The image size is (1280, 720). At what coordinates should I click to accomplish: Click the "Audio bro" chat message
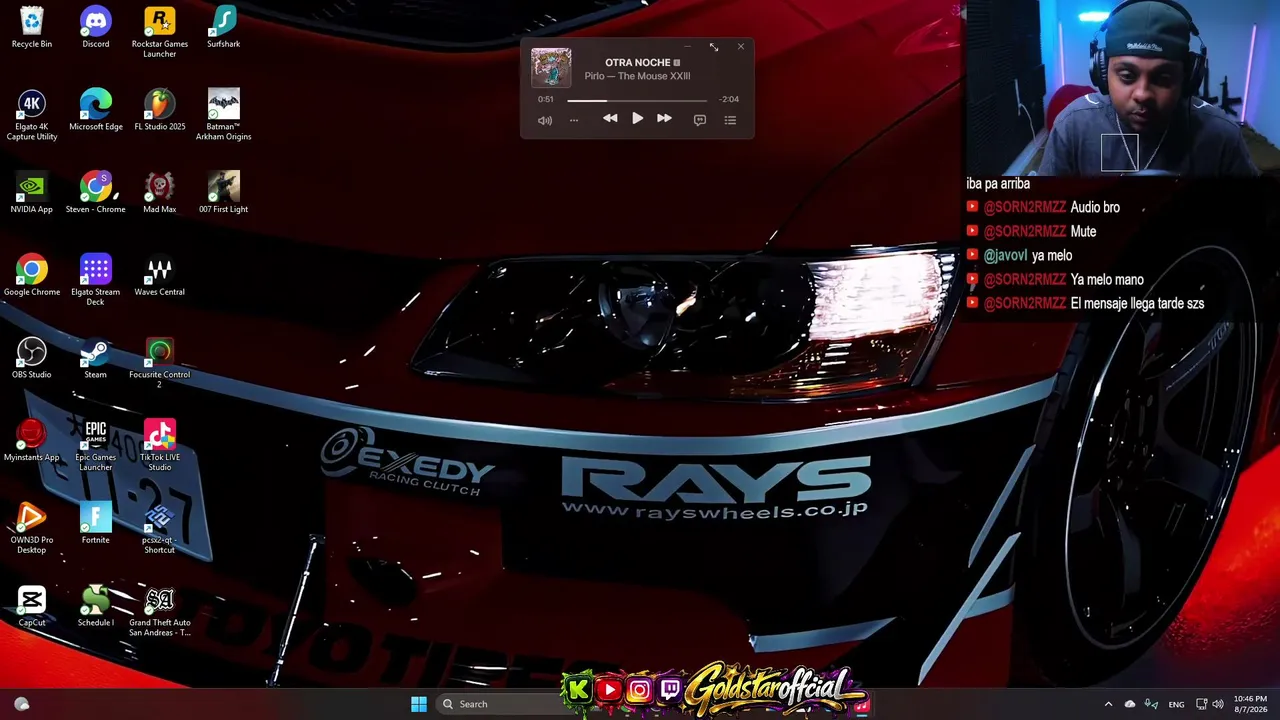(1095, 207)
